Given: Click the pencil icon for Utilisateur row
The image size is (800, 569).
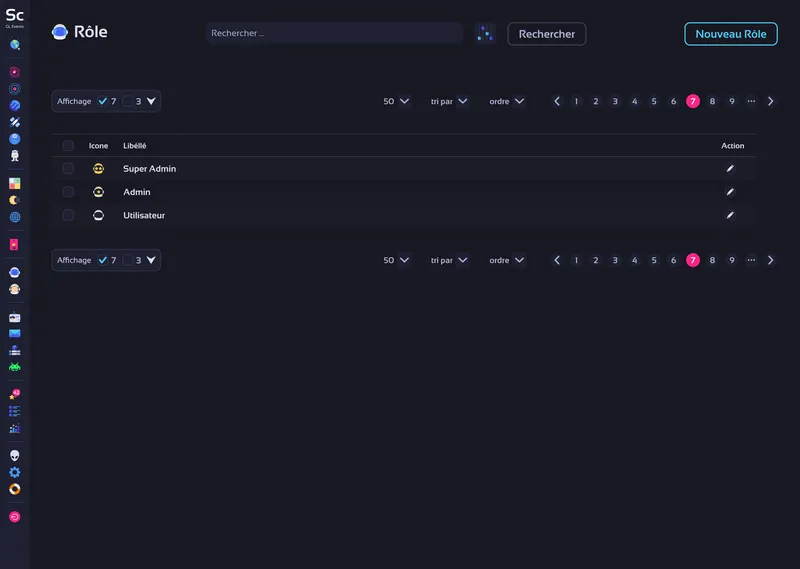Looking at the screenshot, I should pos(730,215).
